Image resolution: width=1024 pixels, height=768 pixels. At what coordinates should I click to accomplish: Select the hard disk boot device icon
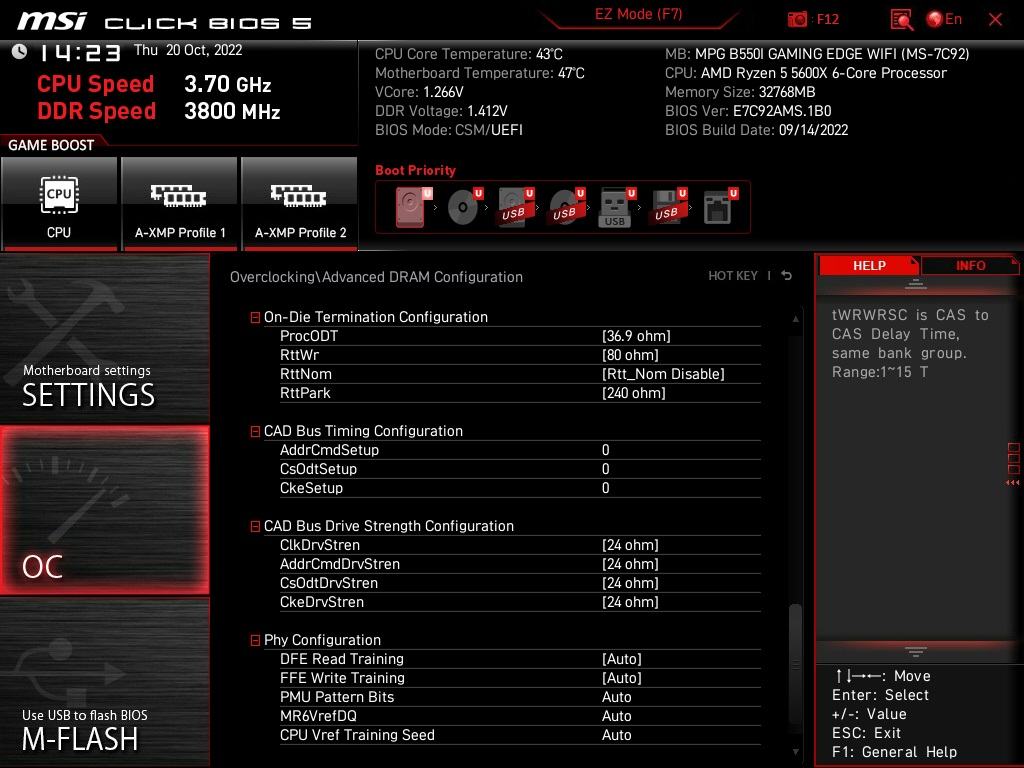[x=413, y=207]
